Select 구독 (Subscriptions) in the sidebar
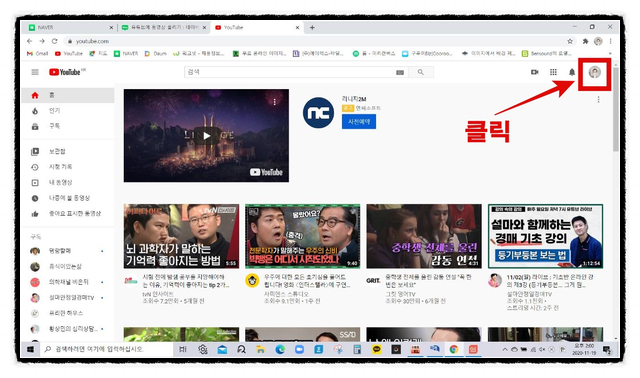Screen dimensions: 640x378 [68, 126]
